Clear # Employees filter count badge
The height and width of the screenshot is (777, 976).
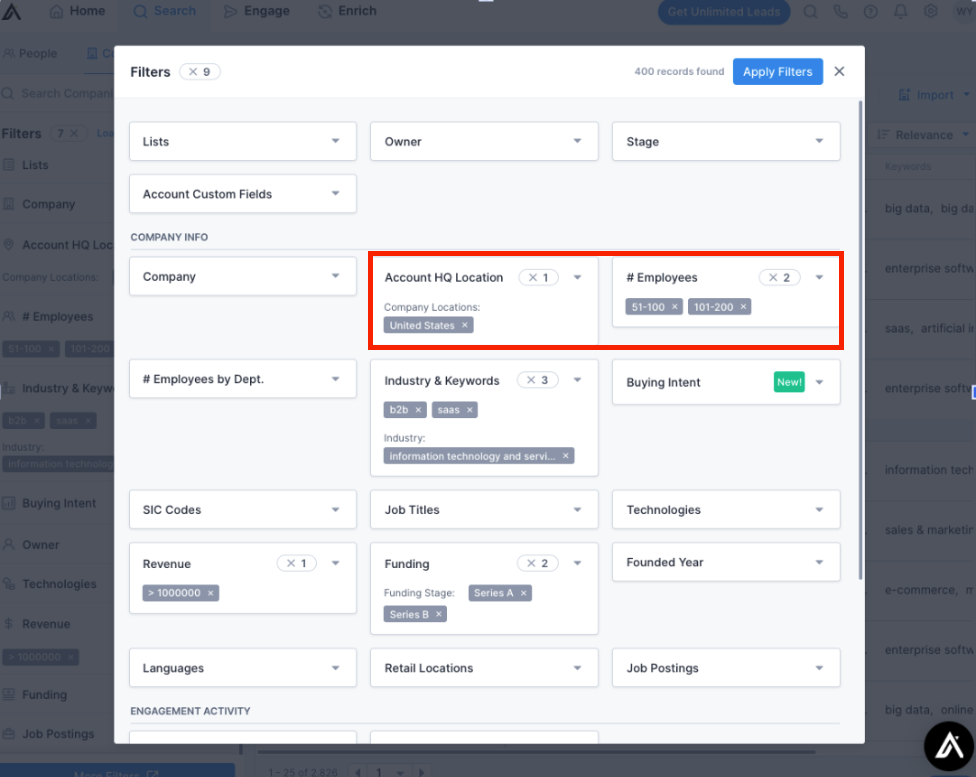coord(779,278)
